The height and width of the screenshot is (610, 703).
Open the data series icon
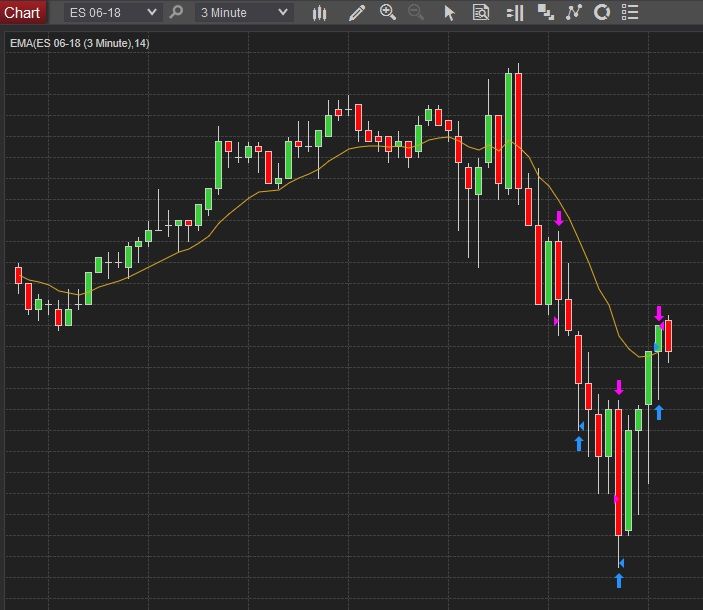tap(546, 13)
